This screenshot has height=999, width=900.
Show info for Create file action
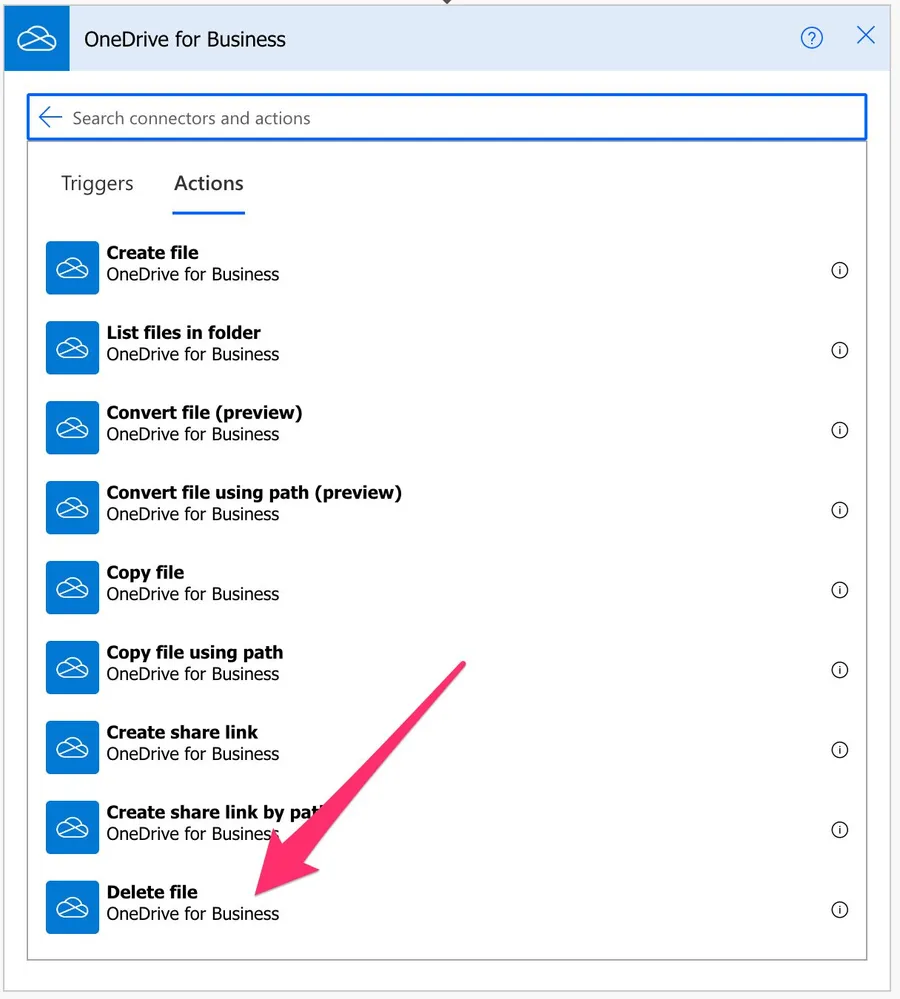click(840, 270)
